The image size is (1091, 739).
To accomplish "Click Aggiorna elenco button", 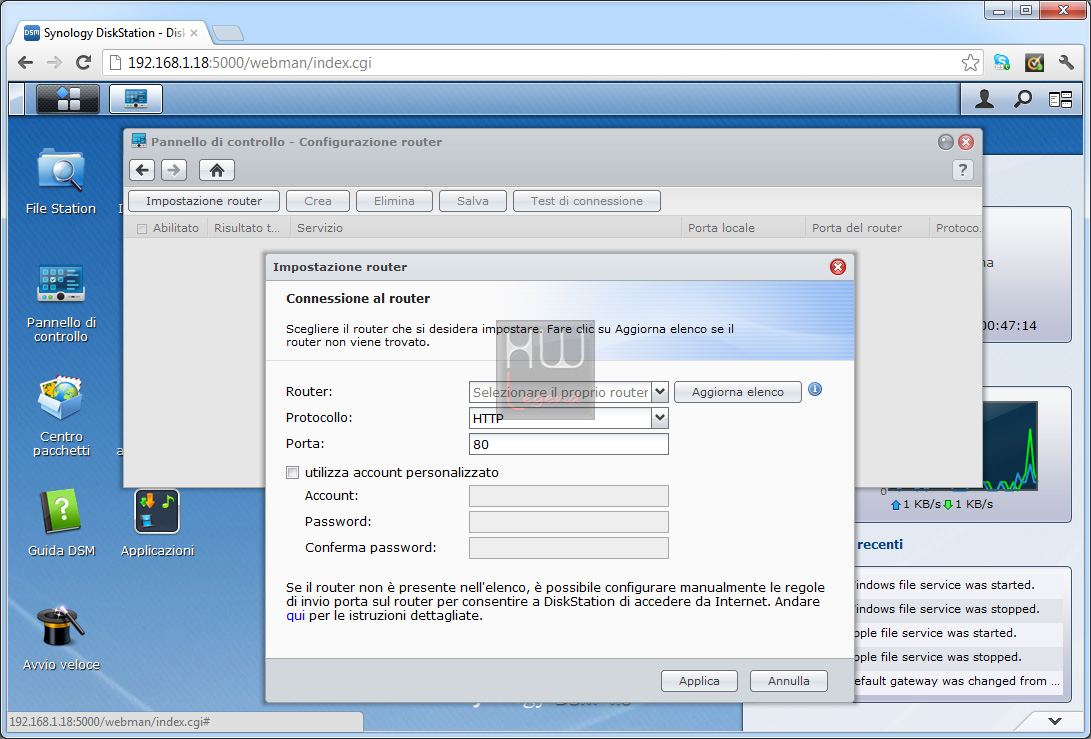I will [x=738, y=392].
